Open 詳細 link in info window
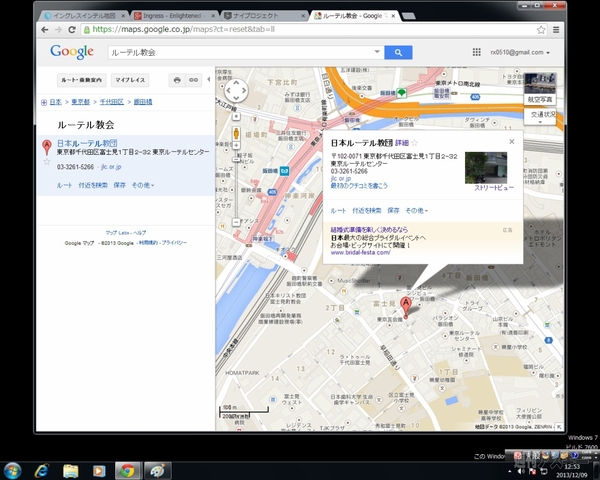This screenshot has height=480, width=600. (x=402, y=143)
